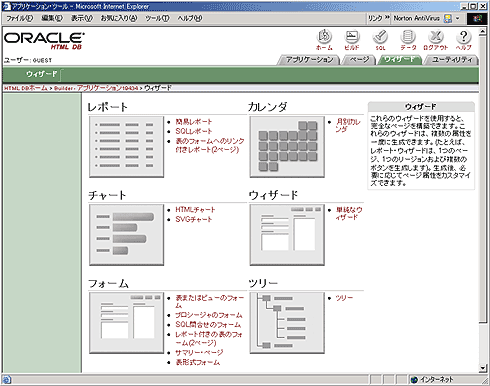
Task: Switch to the ユーティリティ tab
Action: coord(452,60)
